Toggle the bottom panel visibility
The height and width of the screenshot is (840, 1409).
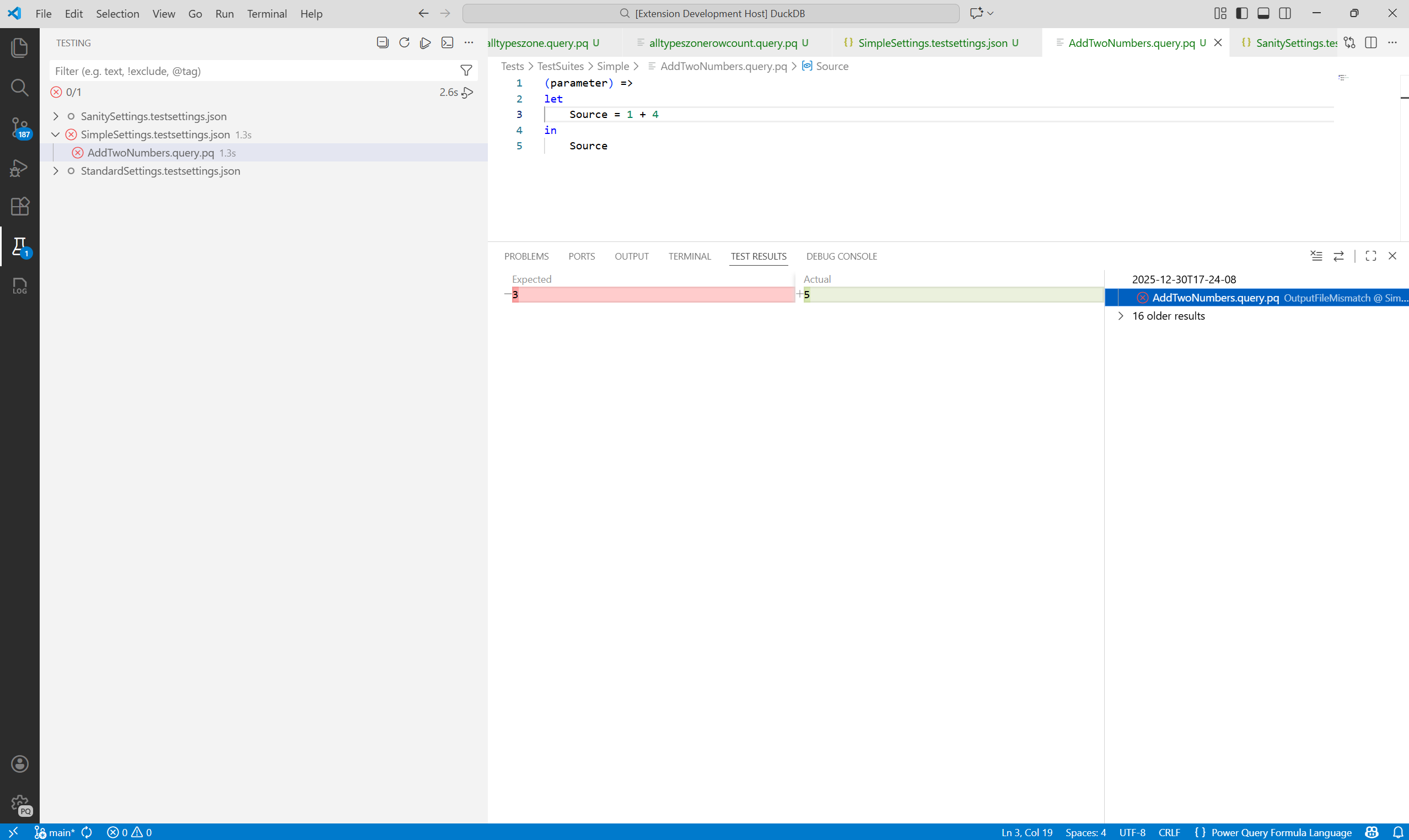(x=1263, y=13)
